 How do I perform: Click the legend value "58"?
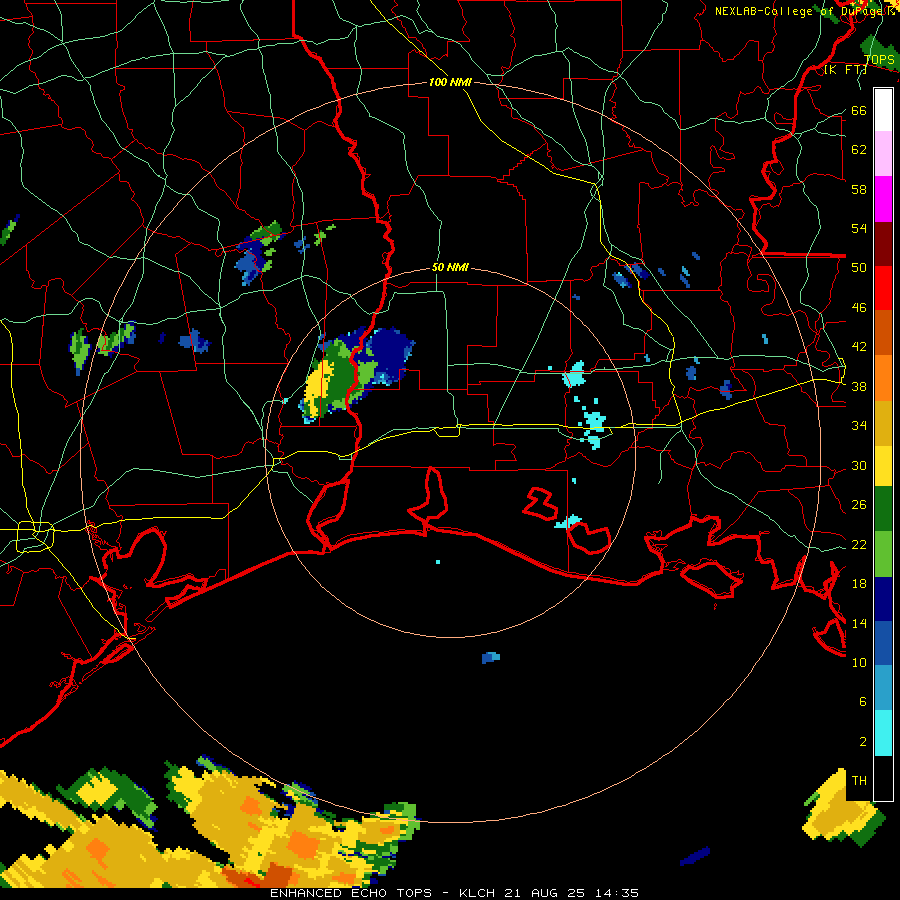point(859,189)
